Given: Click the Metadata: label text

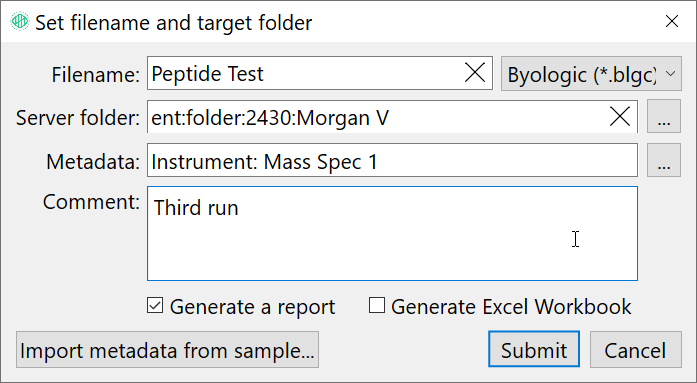Looking at the screenshot, I should 93,162.
